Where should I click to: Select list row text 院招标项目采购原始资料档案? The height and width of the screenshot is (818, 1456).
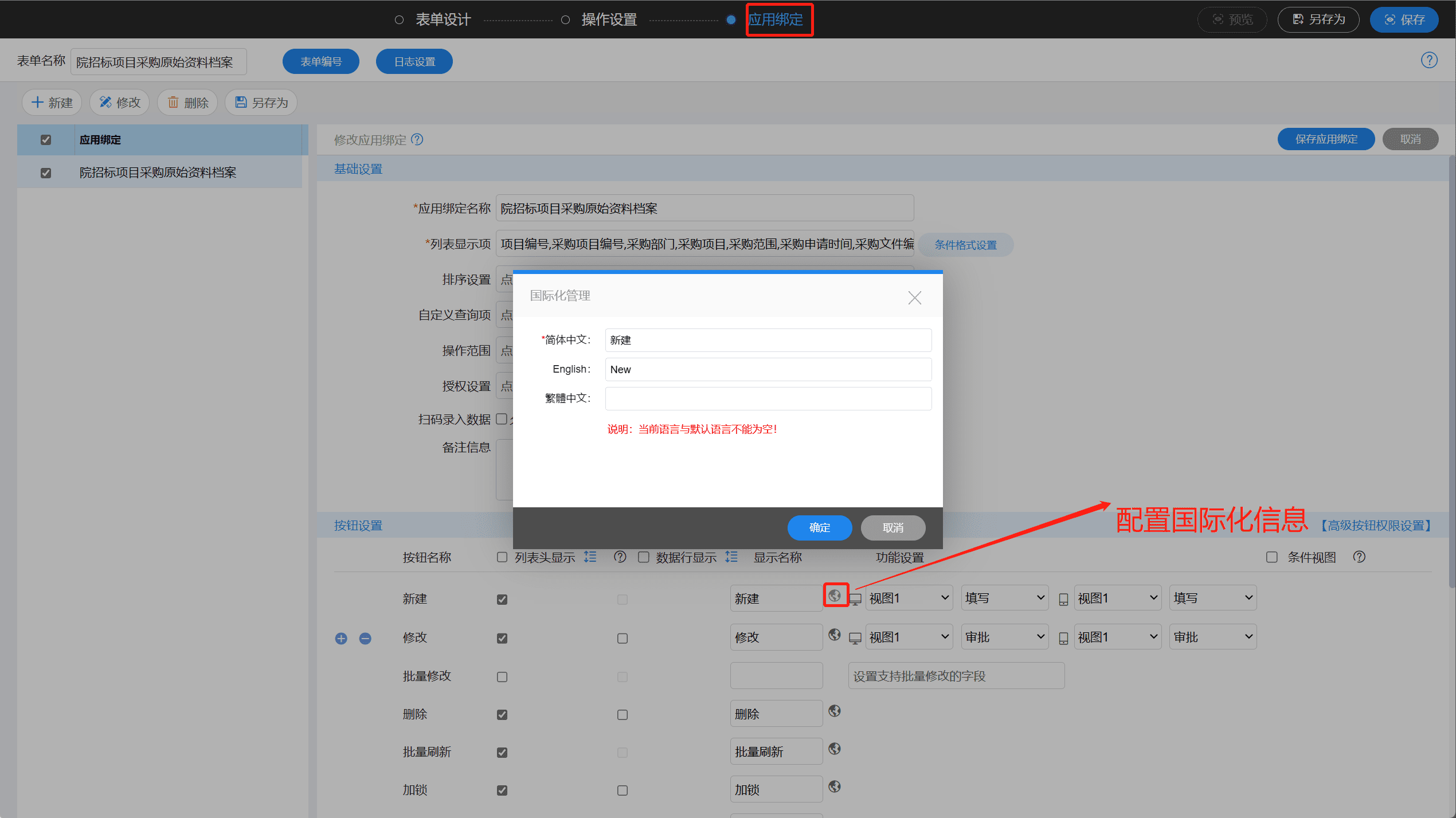pos(158,173)
